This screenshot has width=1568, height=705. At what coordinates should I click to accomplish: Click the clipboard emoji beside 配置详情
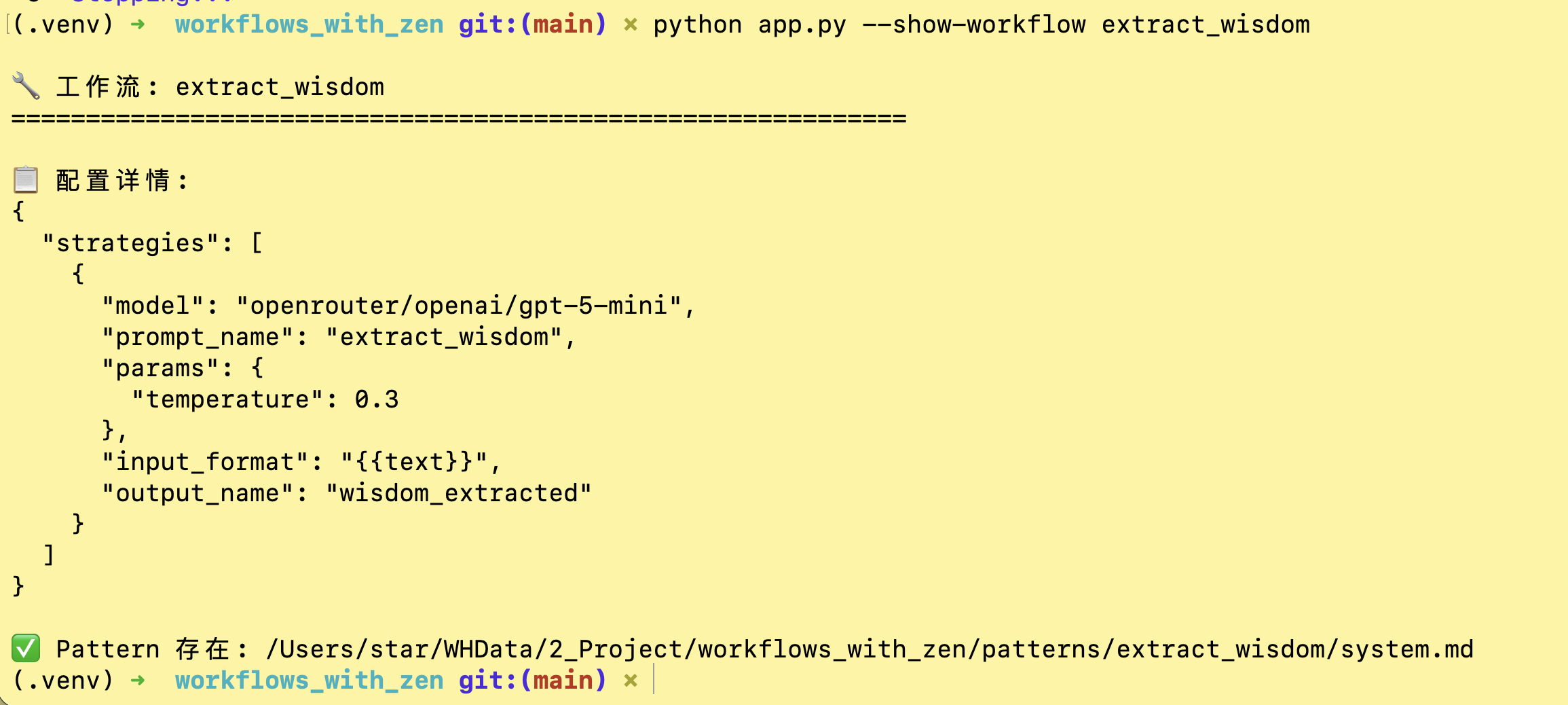[26, 181]
